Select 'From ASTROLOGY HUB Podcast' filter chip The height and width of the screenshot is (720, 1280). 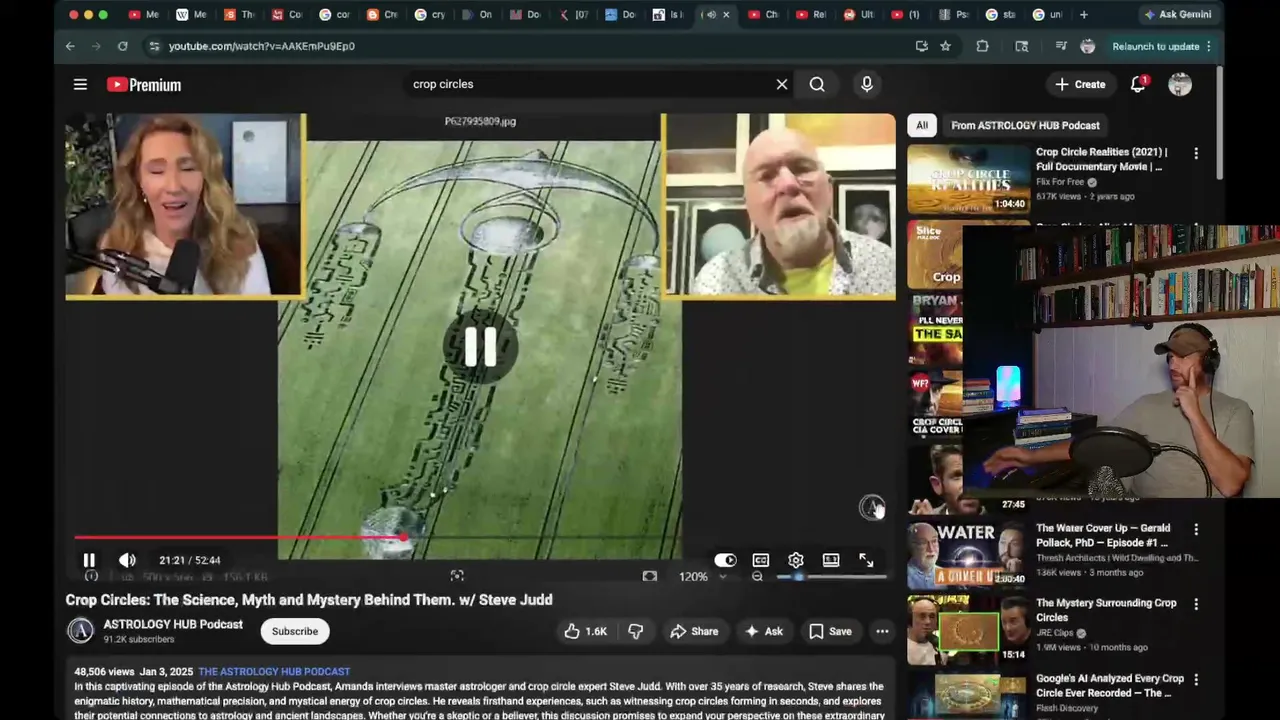pos(1025,125)
